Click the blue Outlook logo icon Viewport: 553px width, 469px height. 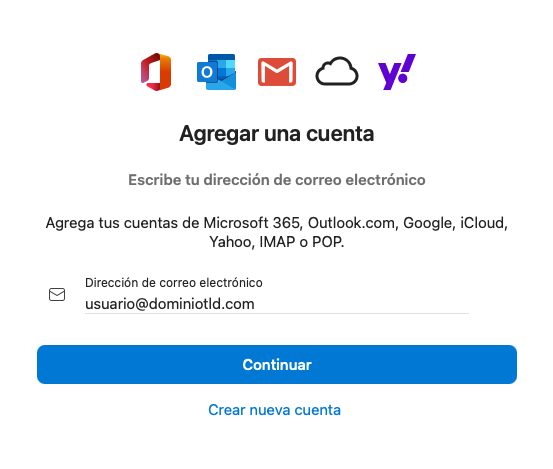(x=216, y=72)
